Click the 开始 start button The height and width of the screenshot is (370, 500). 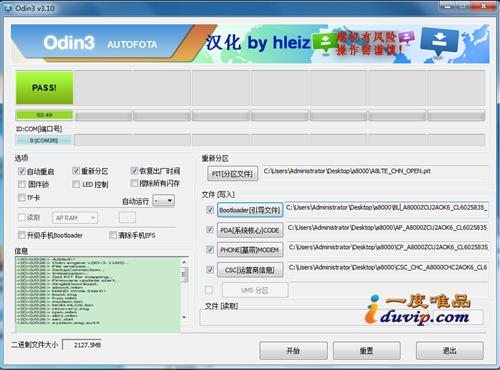click(x=293, y=350)
